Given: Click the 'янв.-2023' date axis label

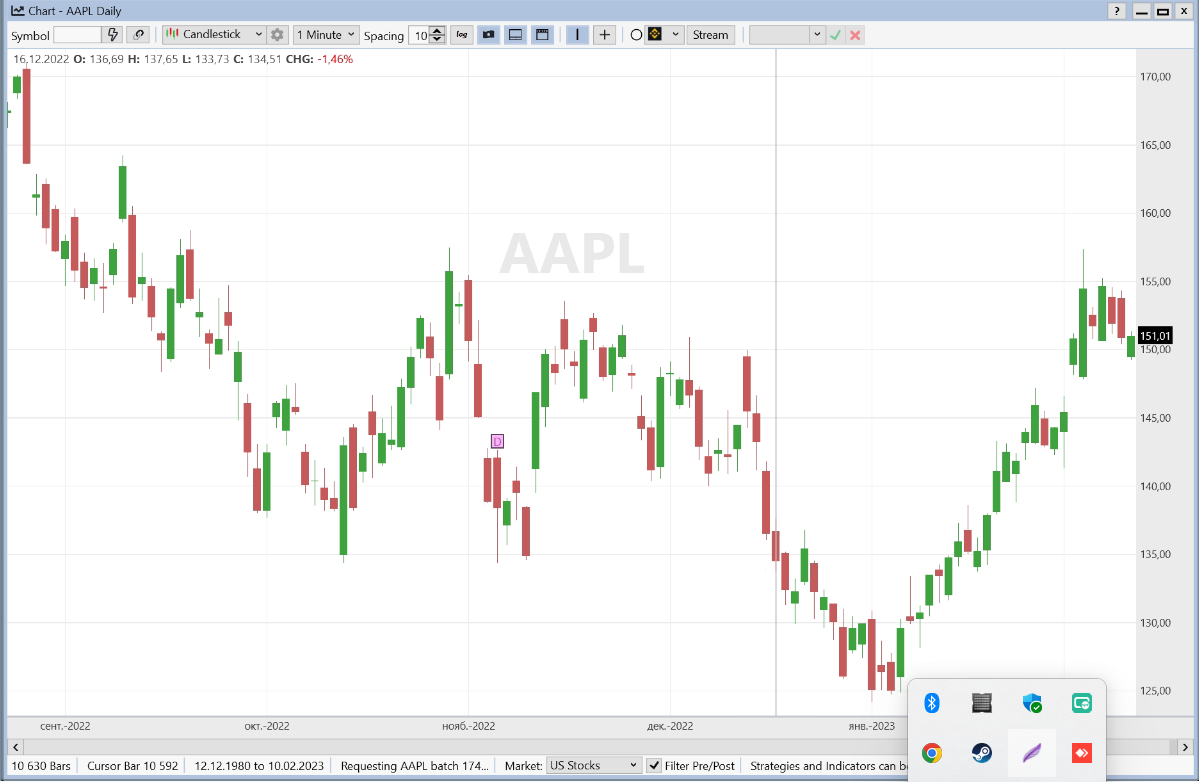Looking at the screenshot, I should click(872, 725).
